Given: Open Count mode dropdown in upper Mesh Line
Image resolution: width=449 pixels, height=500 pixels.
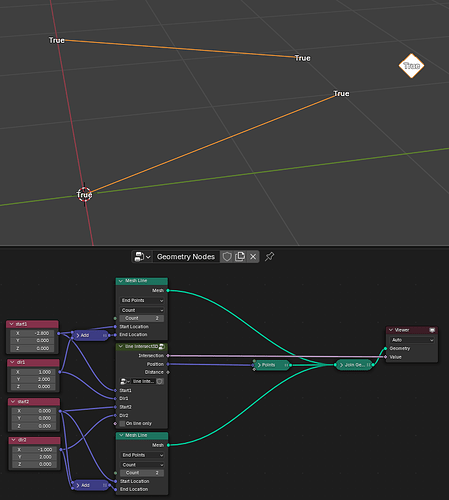Looking at the screenshot, I should coord(142,310).
